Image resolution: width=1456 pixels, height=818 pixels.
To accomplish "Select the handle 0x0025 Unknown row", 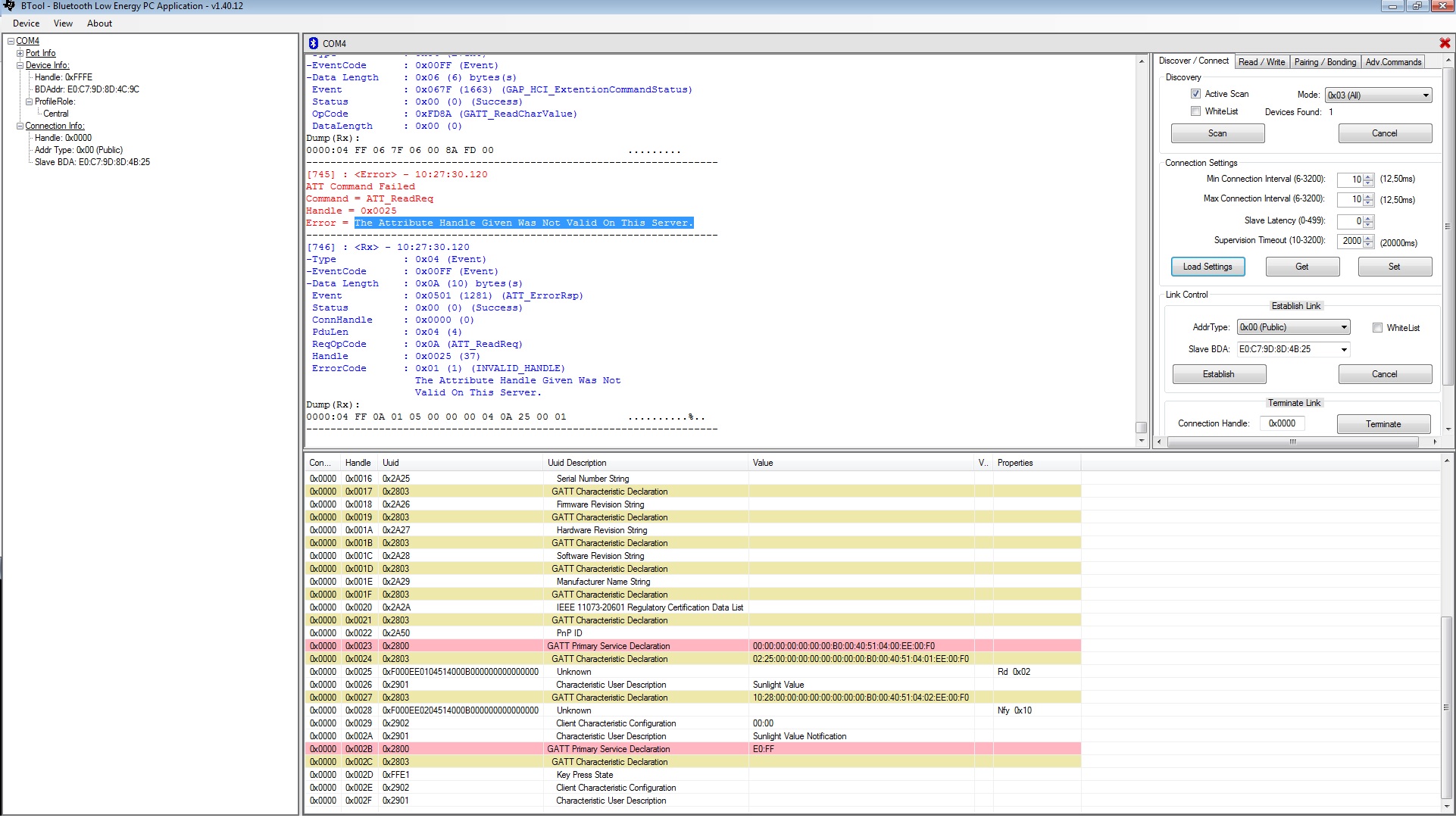I will (x=692, y=672).
